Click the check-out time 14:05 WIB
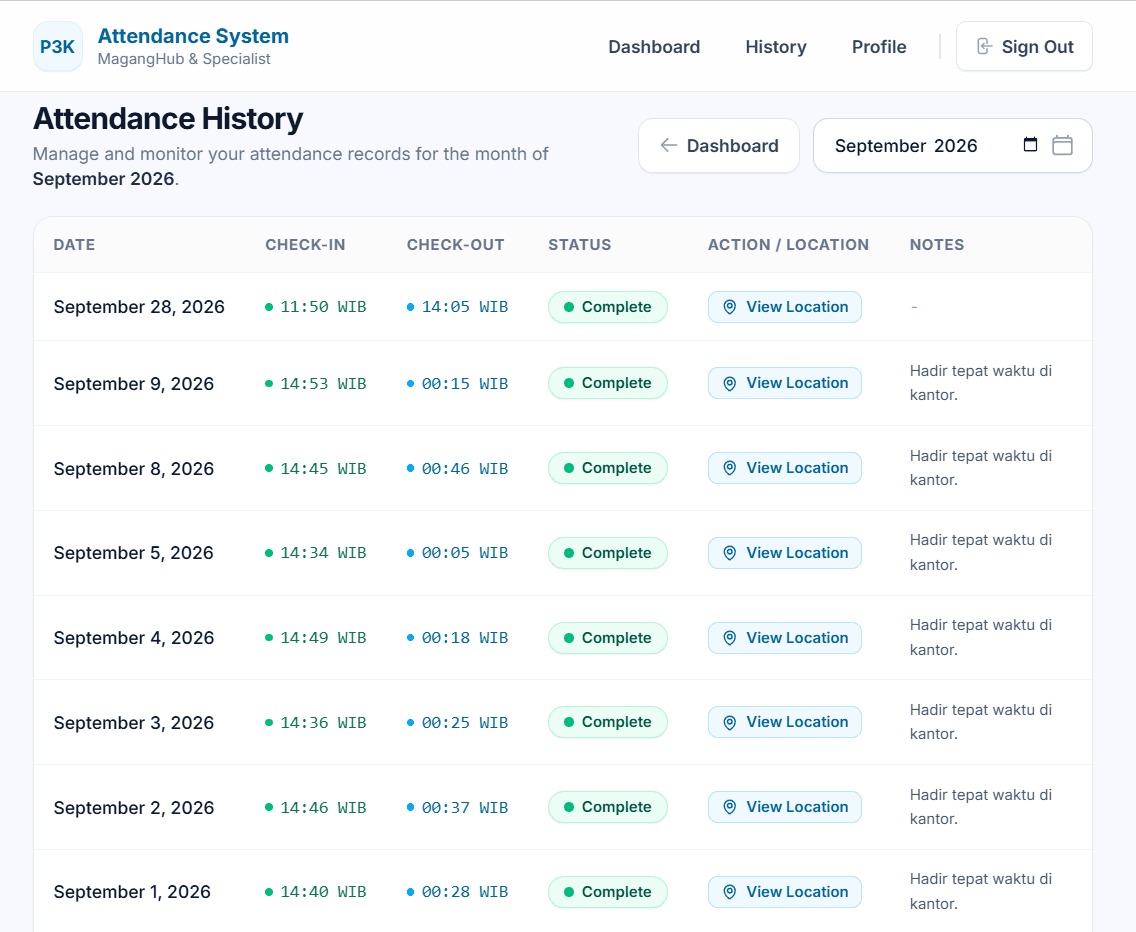 458,307
